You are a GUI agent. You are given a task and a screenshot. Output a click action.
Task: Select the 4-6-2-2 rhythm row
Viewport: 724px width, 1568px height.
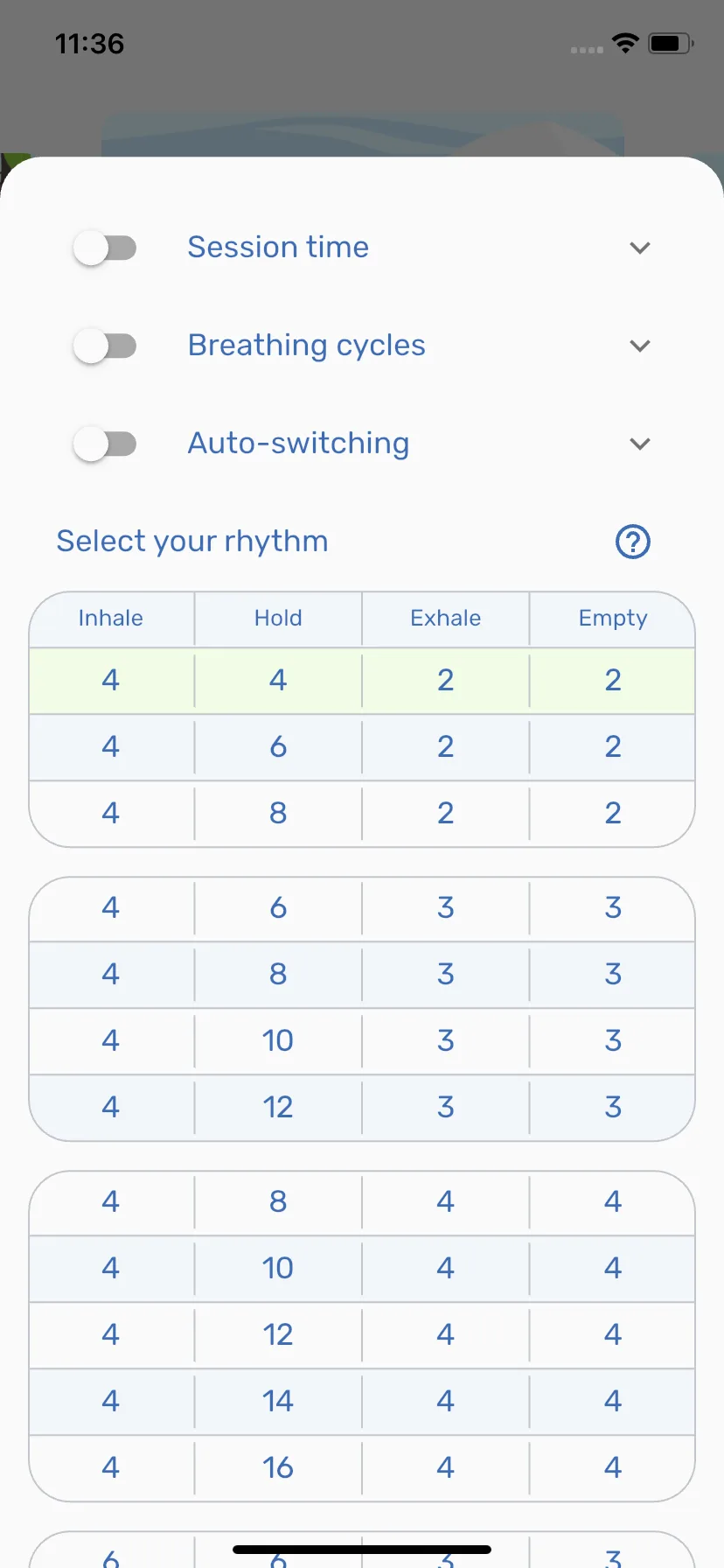(x=362, y=746)
